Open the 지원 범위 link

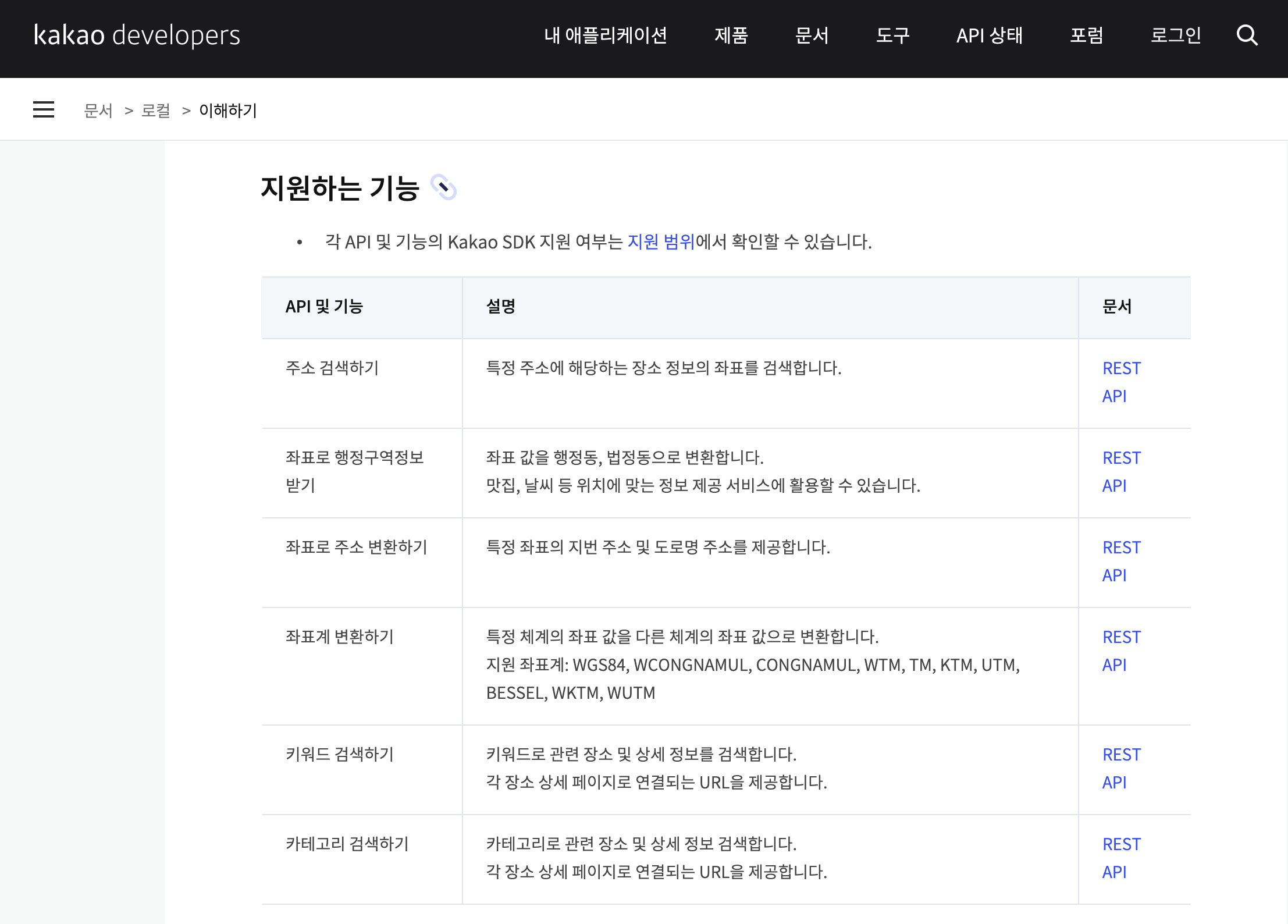(661, 241)
